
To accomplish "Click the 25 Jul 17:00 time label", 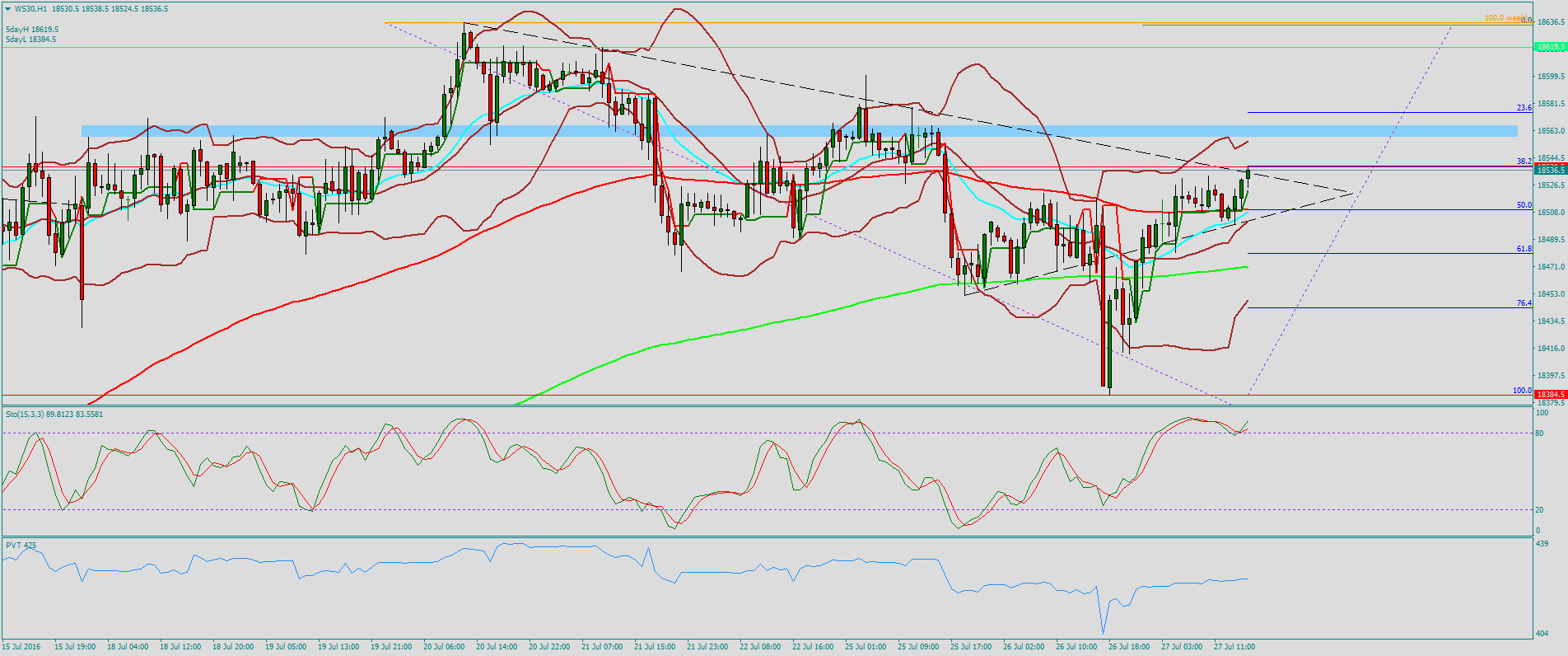I will tap(971, 647).
